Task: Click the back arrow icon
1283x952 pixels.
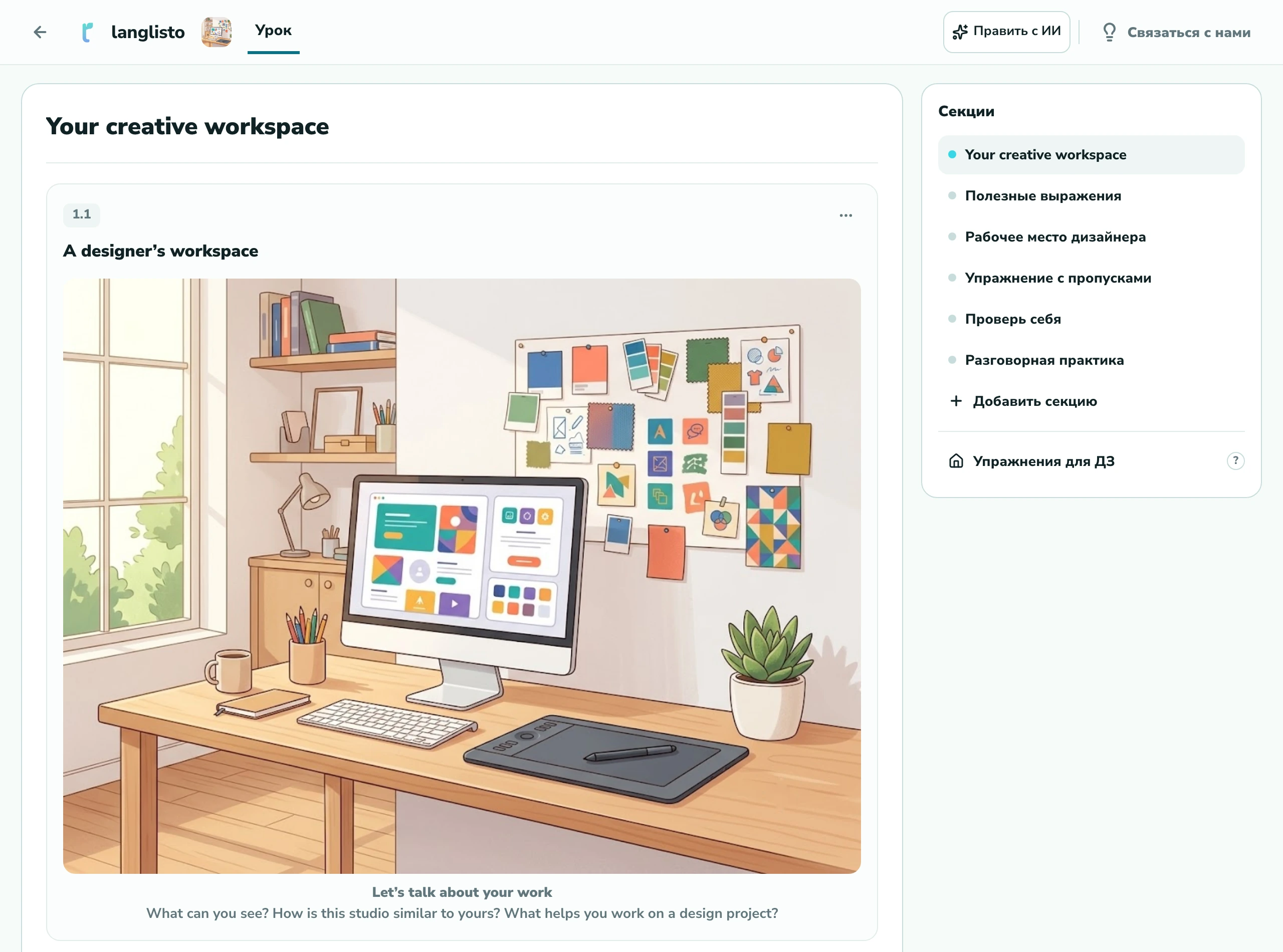Action: click(40, 32)
